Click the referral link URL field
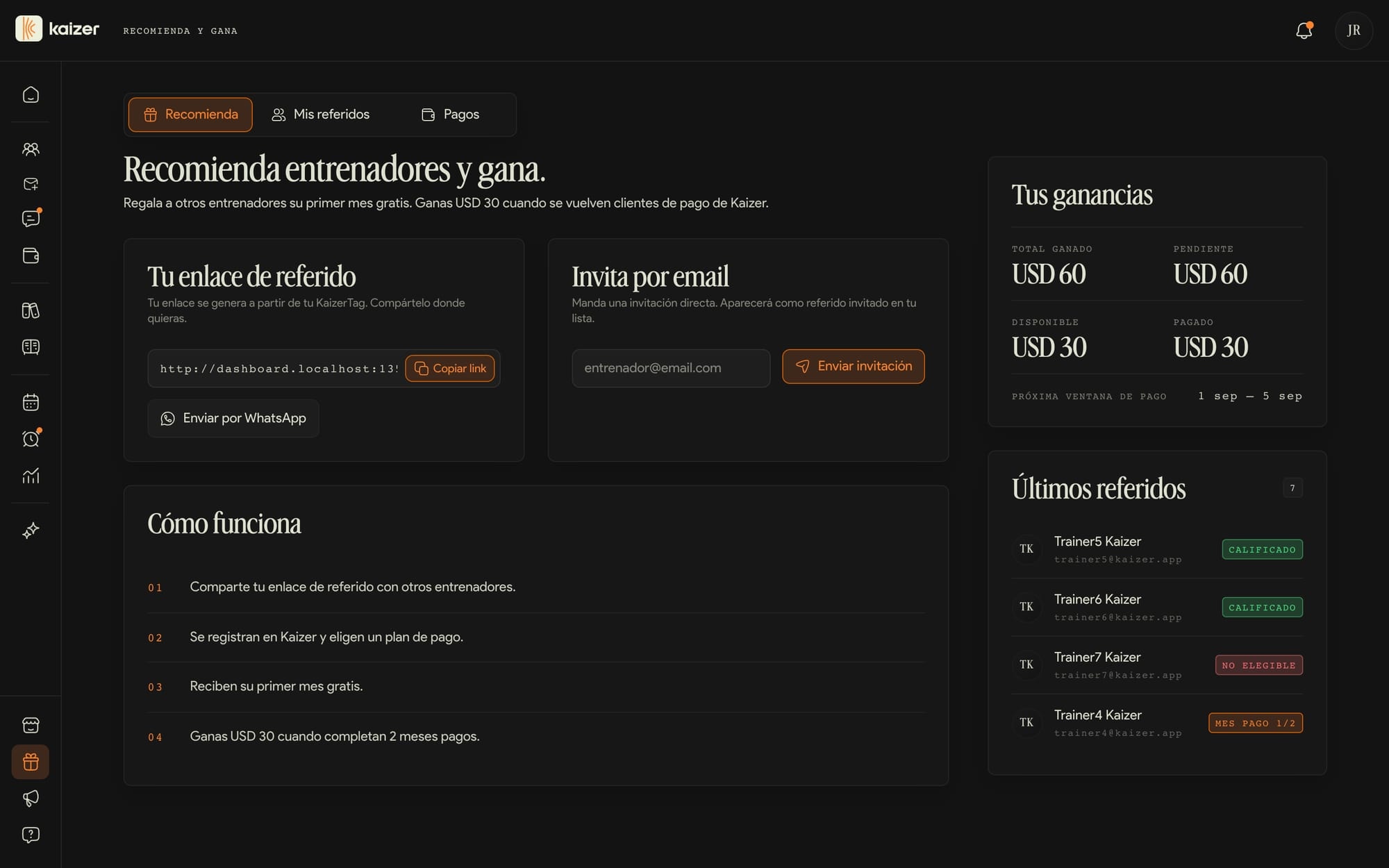This screenshot has width=1389, height=868. pos(279,369)
